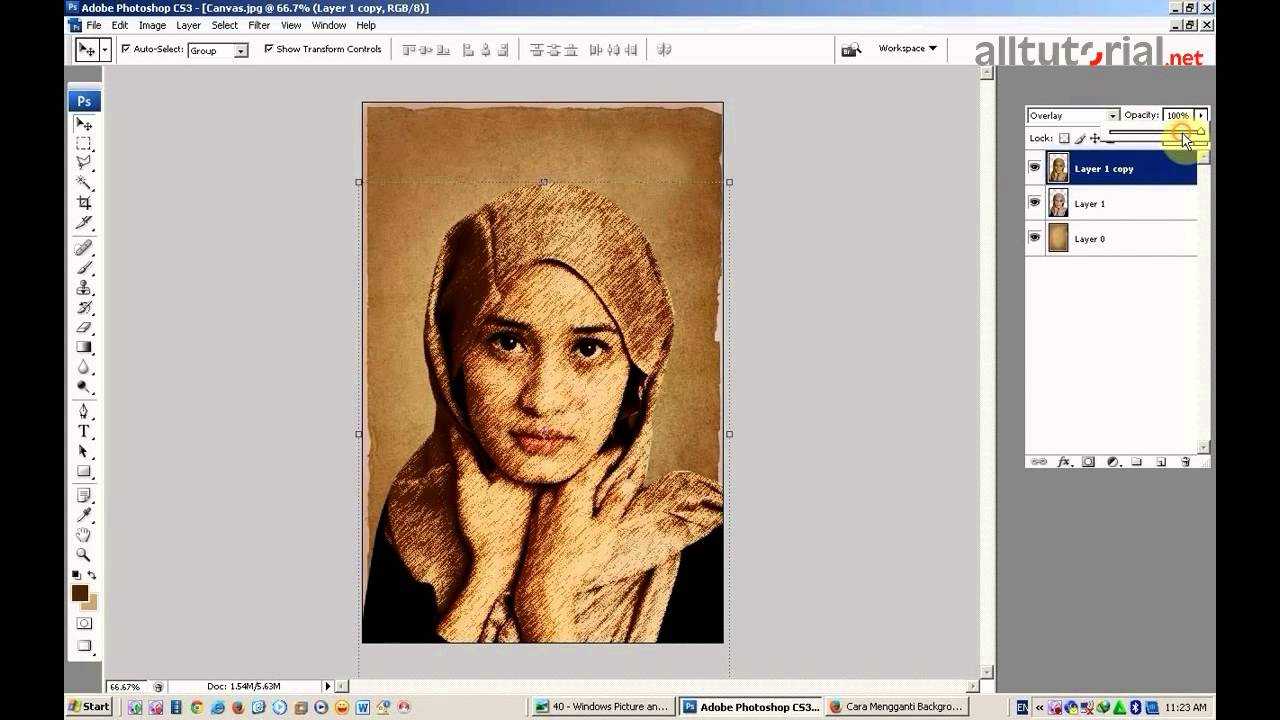Select the Notes tool
This screenshot has width=1280, height=720.
(84, 495)
